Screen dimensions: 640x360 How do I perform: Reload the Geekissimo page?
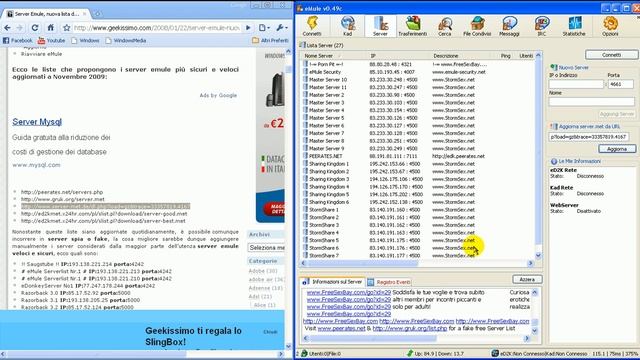35,28
